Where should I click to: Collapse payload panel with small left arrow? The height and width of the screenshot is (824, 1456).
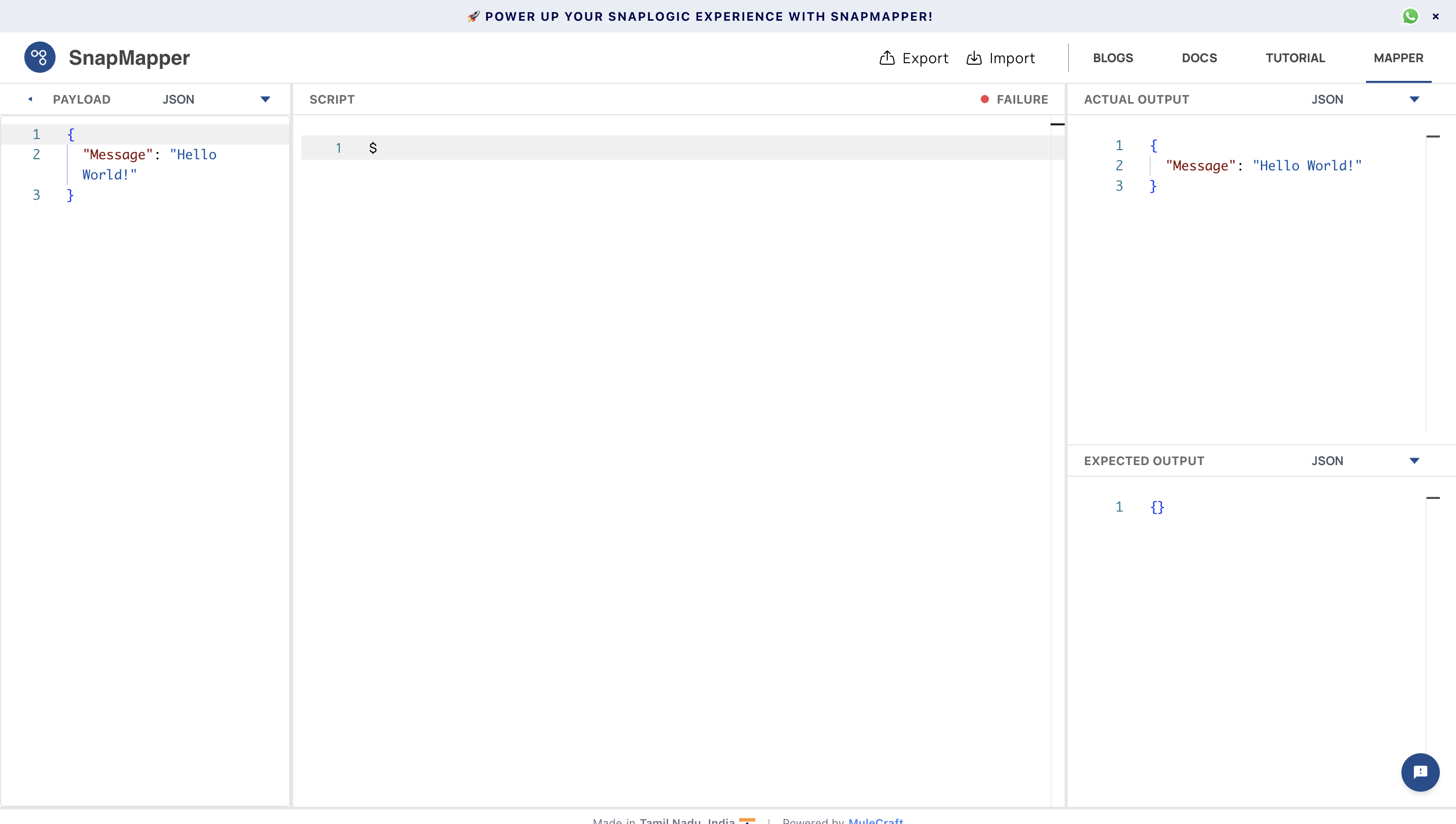[30, 99]
